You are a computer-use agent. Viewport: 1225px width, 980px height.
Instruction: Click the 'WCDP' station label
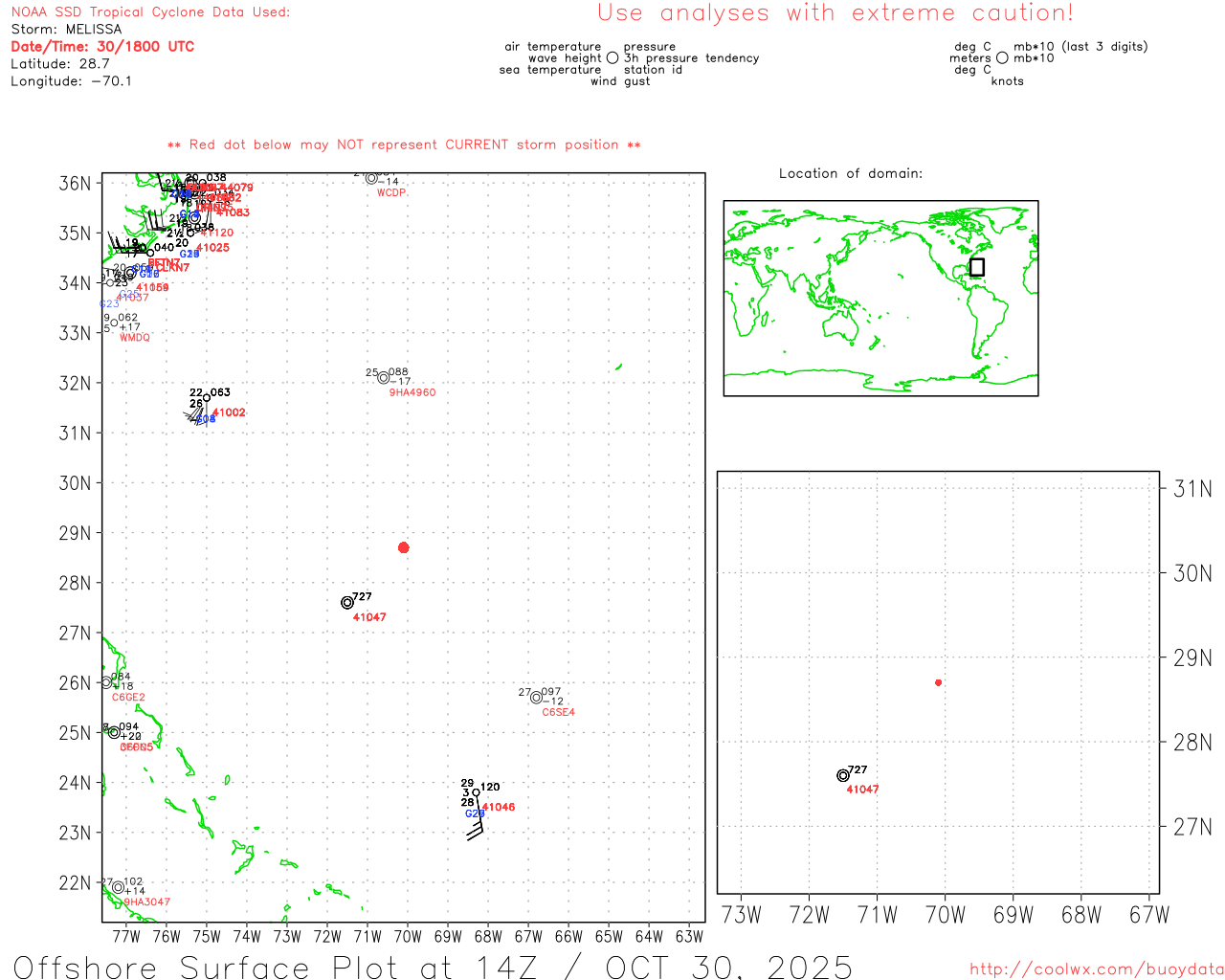tap(391, 193)
